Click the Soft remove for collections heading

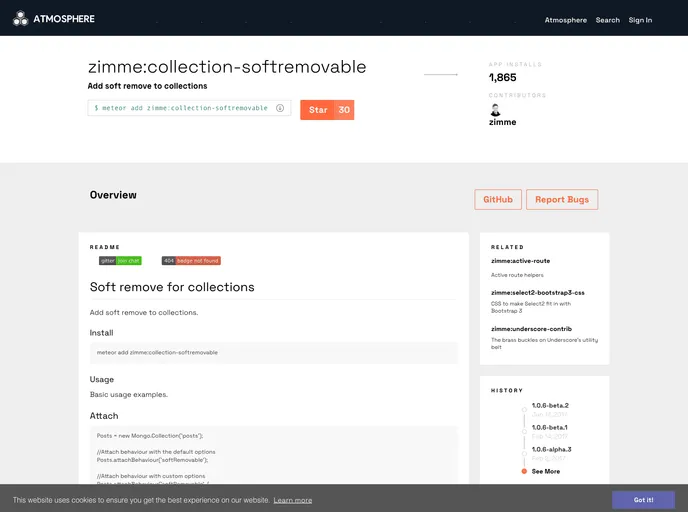pos(172,287)
